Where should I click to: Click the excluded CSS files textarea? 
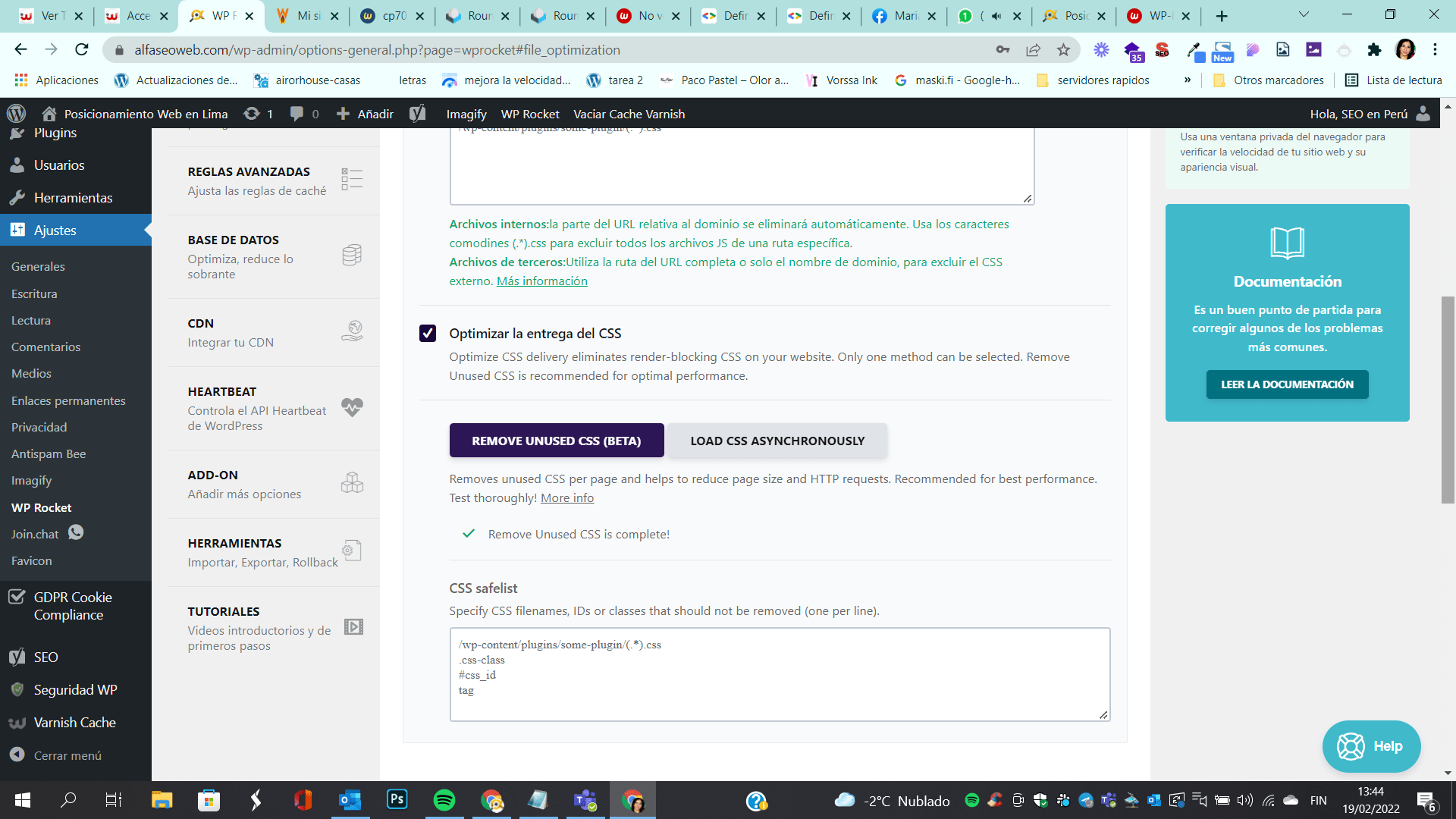tap(742, 166)
